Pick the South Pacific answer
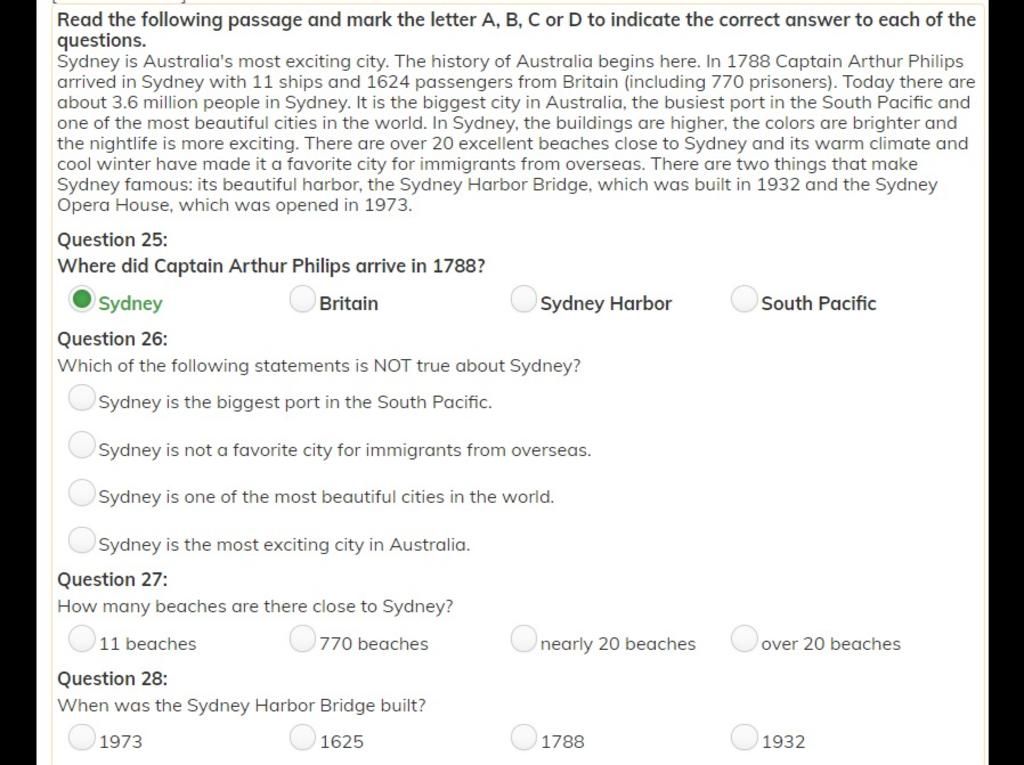 coord(744,299)
